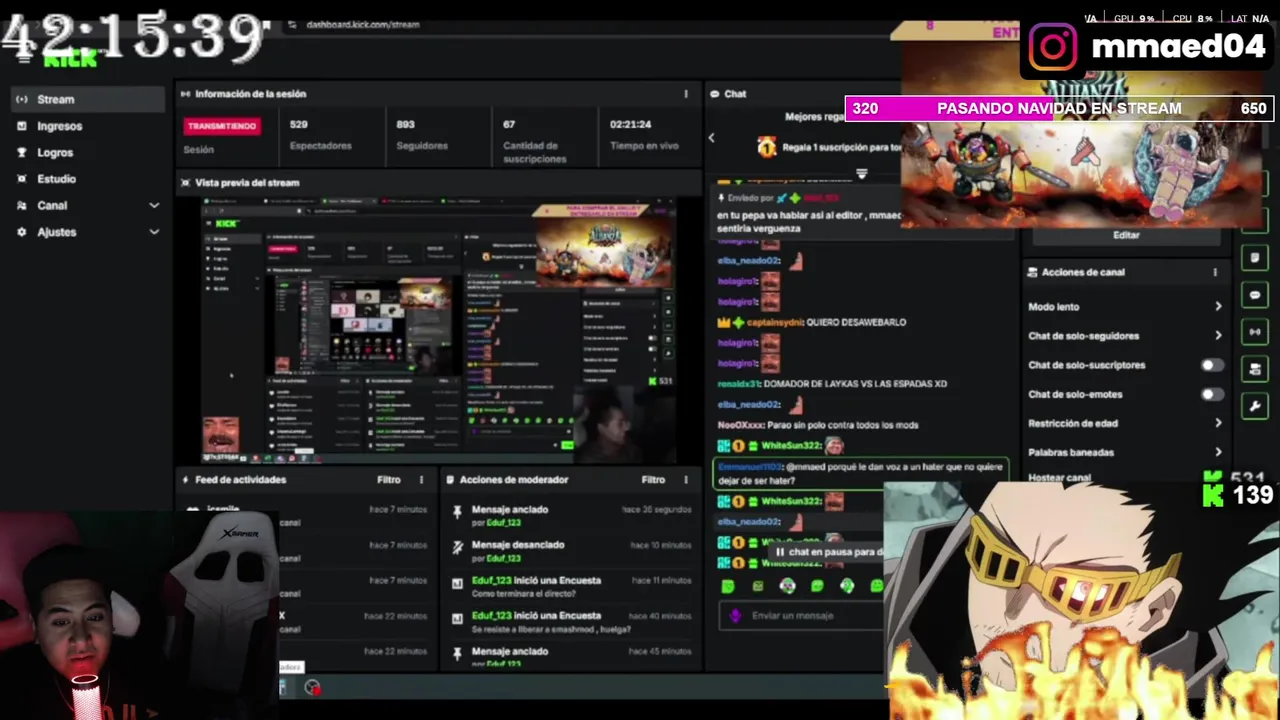Open Palabras baneadas settings
Viewport: 1280px width, 720px height.
tap(1125, 452)
